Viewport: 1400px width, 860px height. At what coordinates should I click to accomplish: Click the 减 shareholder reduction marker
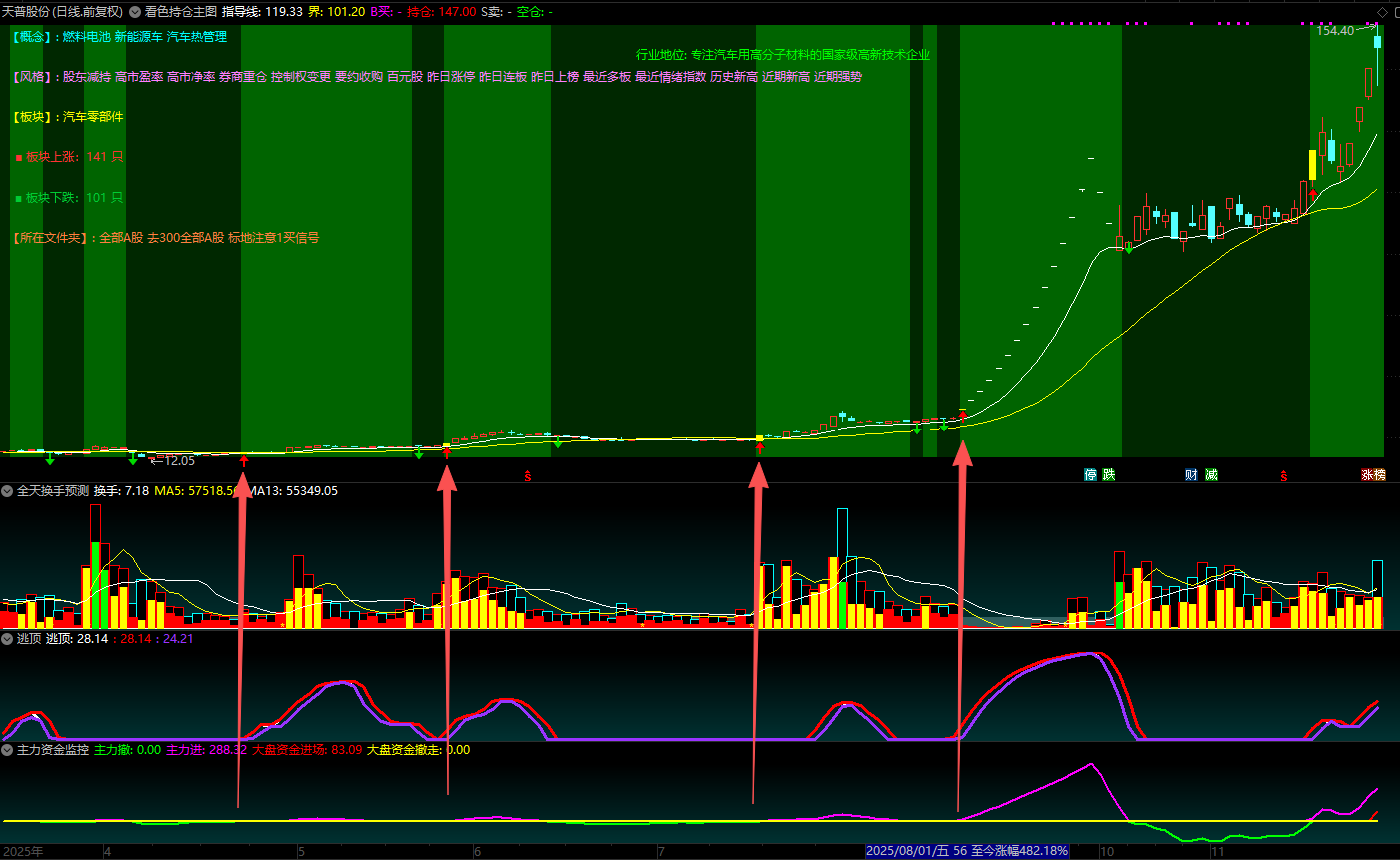pyautogui.click(x=1211, y=475)
